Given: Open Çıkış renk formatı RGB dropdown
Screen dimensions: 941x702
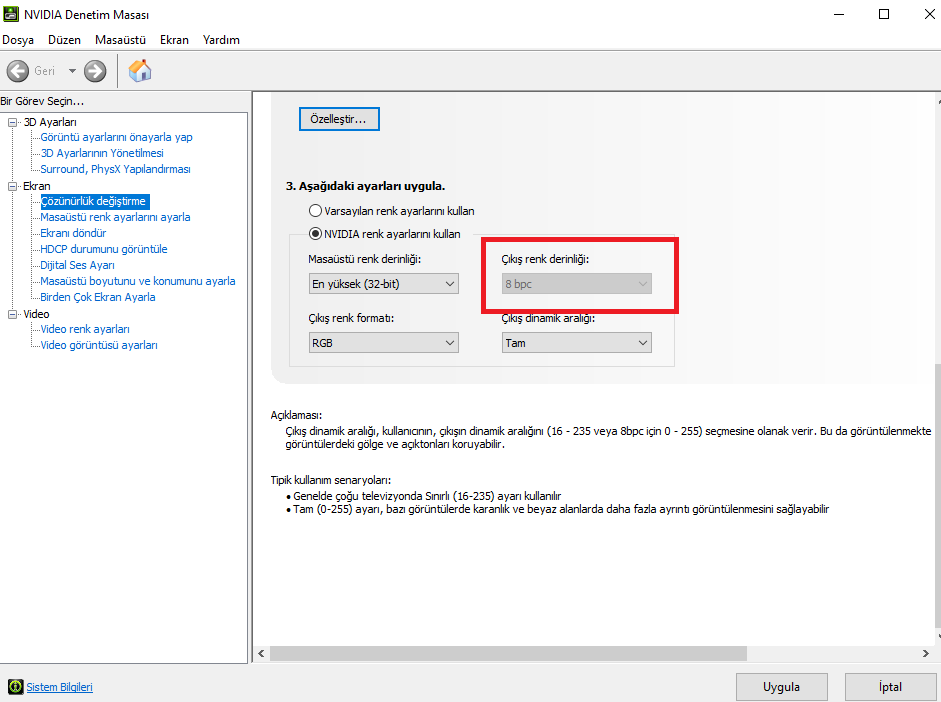Looking at the screenshot, I should click(x=384, y=343).
